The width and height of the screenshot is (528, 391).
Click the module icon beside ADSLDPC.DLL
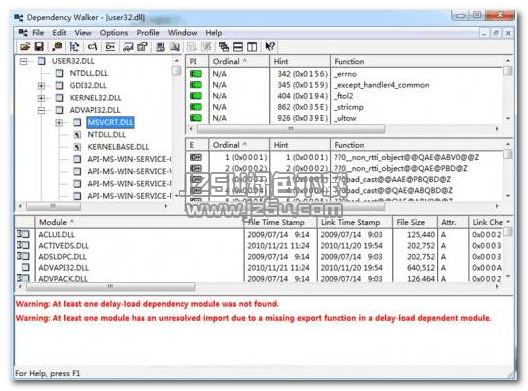(23, 256)
